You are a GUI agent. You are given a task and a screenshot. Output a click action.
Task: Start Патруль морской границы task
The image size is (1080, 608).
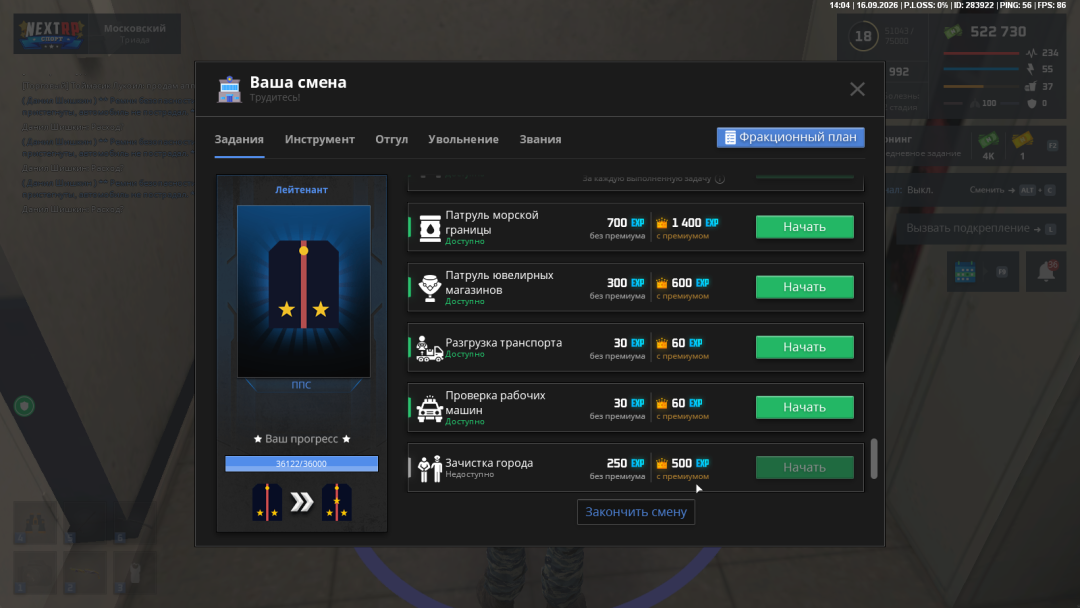[804, 227]
